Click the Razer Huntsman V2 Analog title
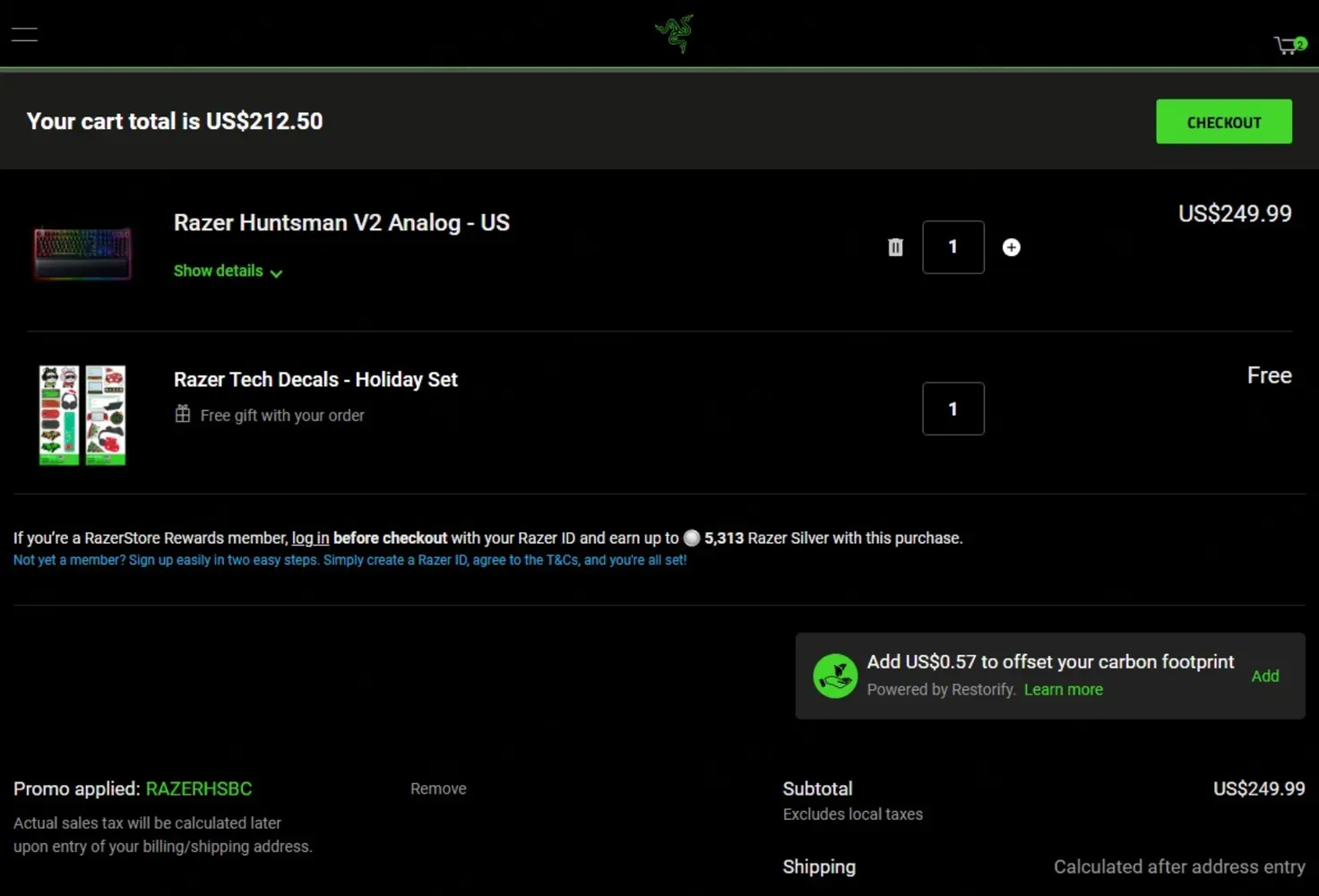1319x896 pixels. tap(341, 223)
